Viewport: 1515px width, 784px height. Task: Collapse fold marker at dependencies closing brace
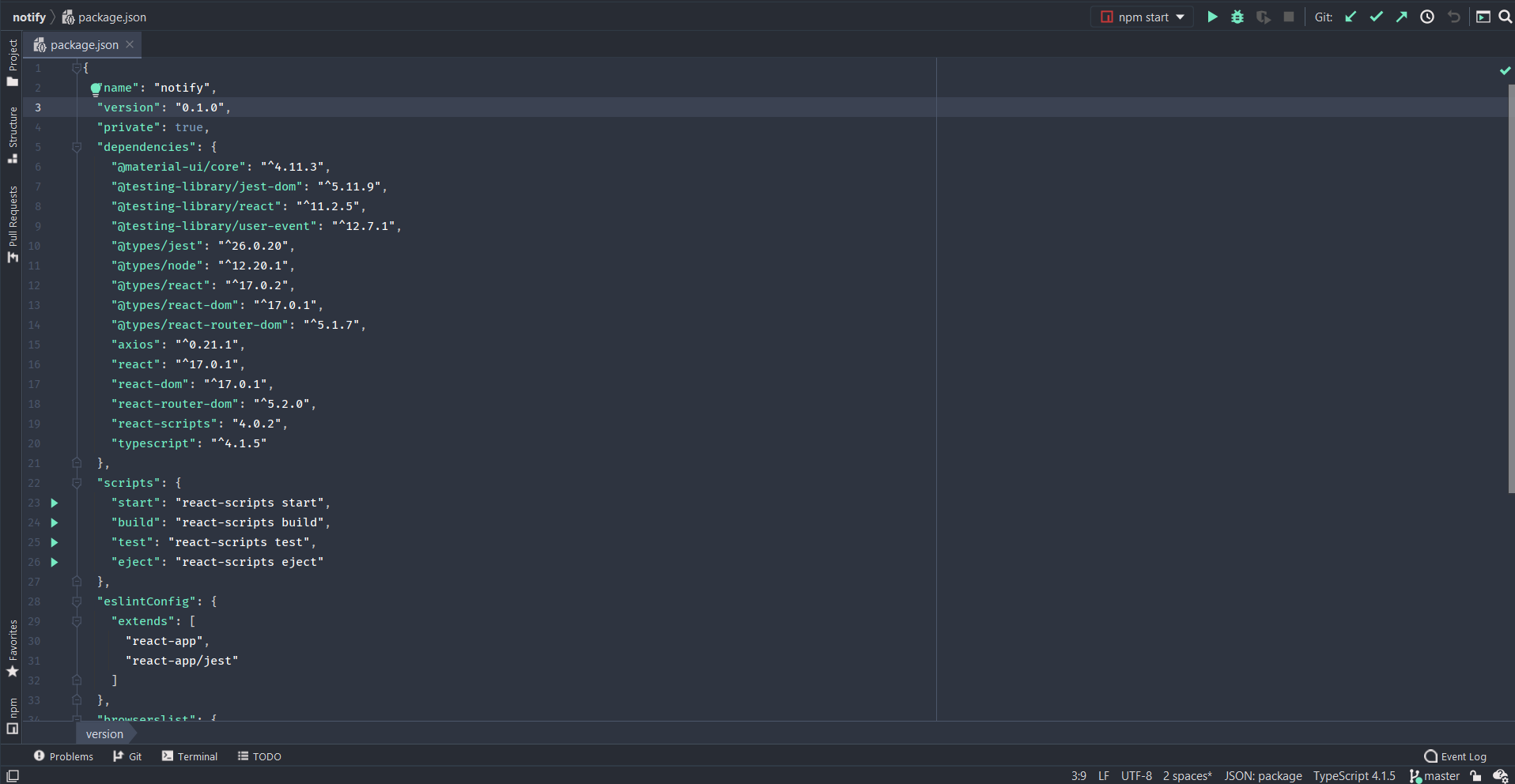[77, 463]
